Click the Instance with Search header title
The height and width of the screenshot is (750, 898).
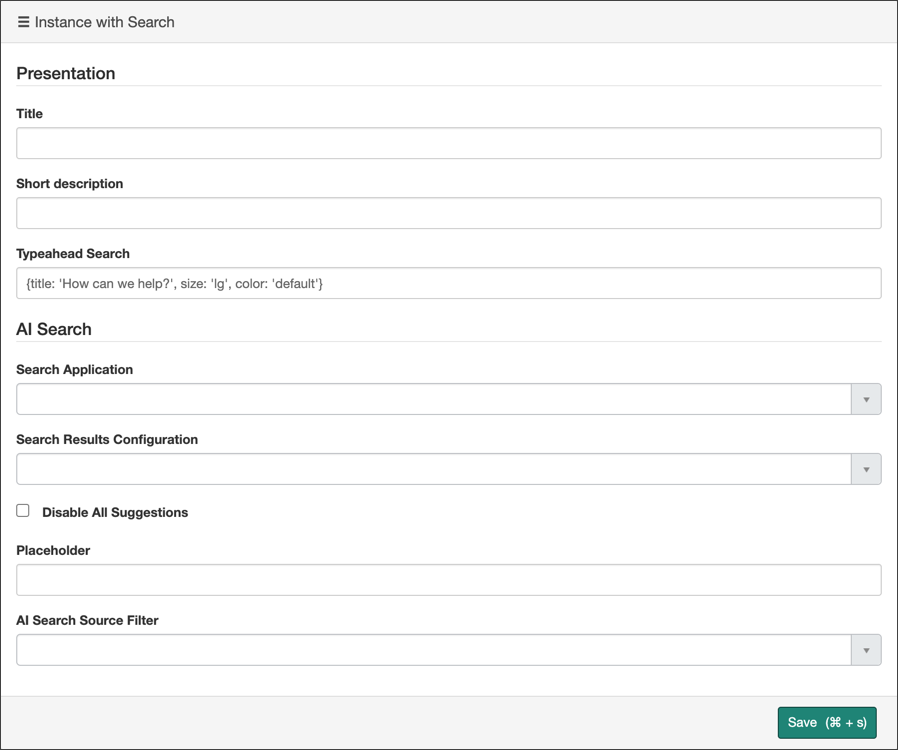[x=104, y=21]
